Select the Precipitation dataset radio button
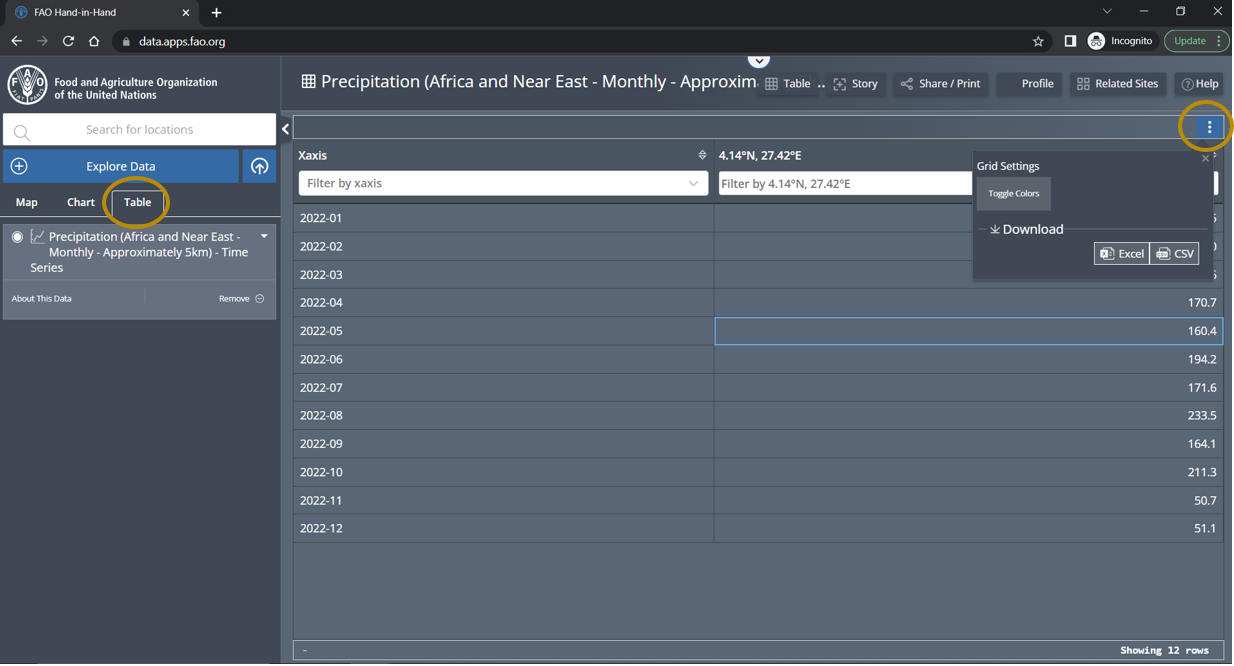The height and width of the screenshot is (666, 1234). pos(17,237)
